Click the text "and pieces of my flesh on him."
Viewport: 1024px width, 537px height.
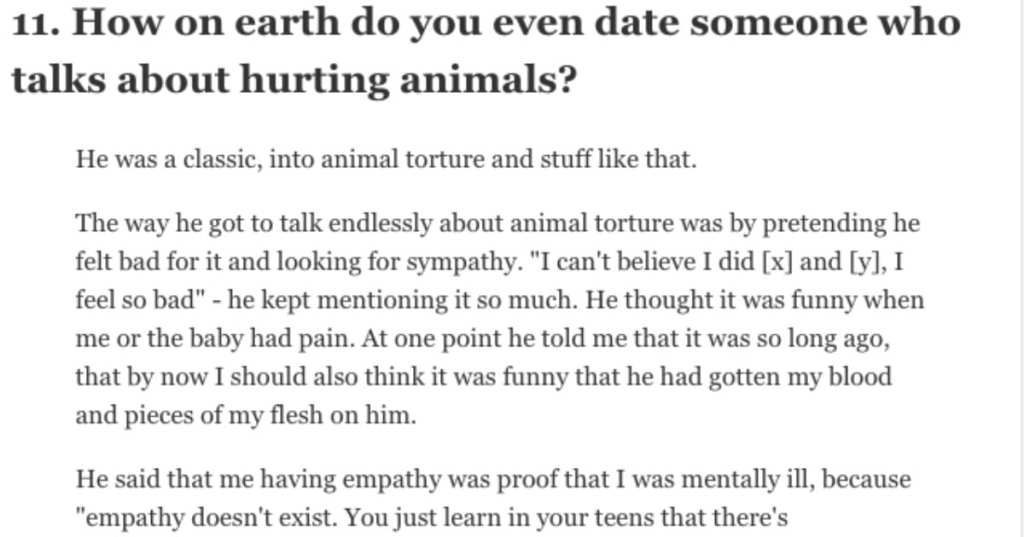(246, 415)
